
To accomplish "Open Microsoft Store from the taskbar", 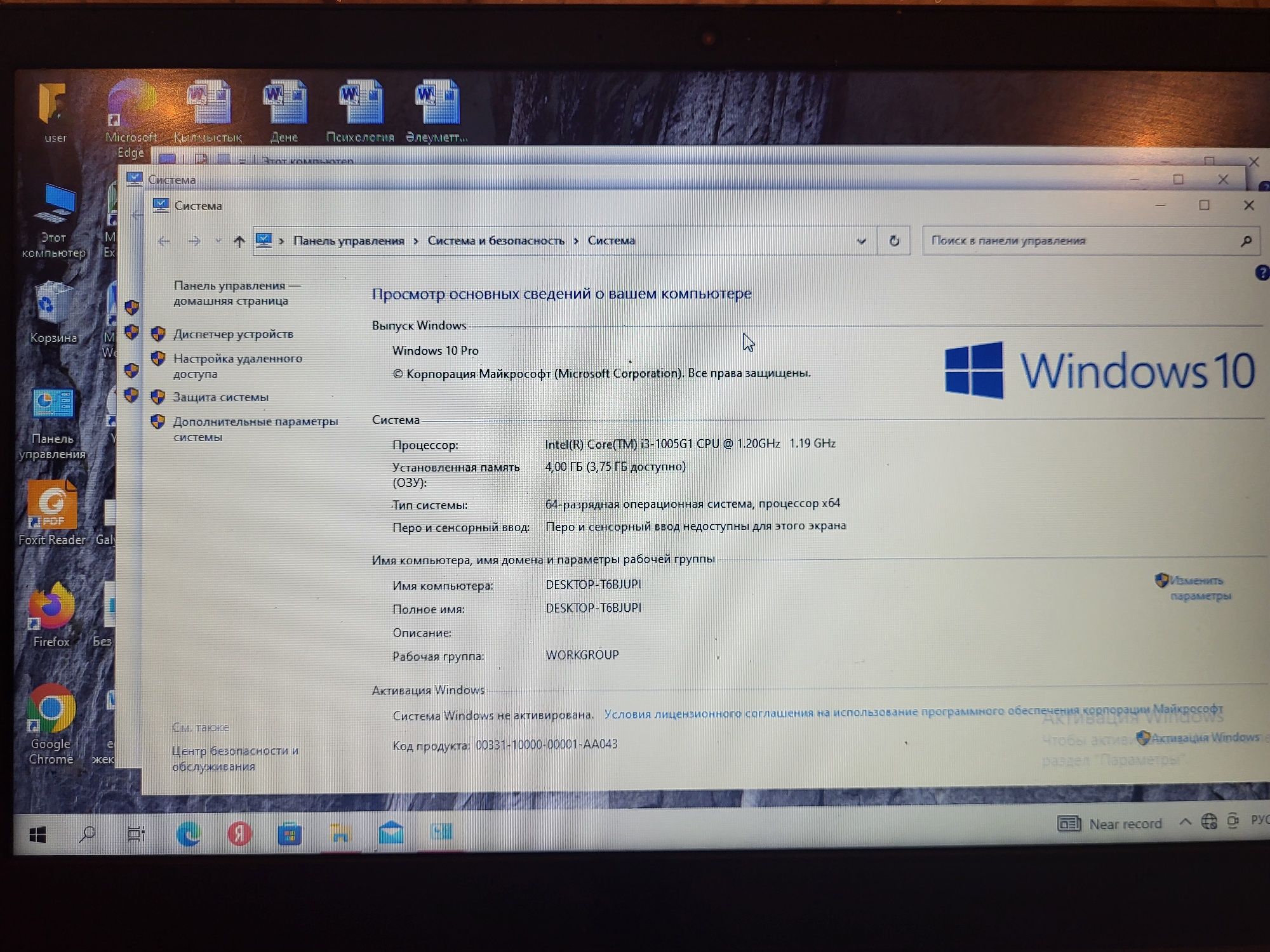I will coord(289,833).
